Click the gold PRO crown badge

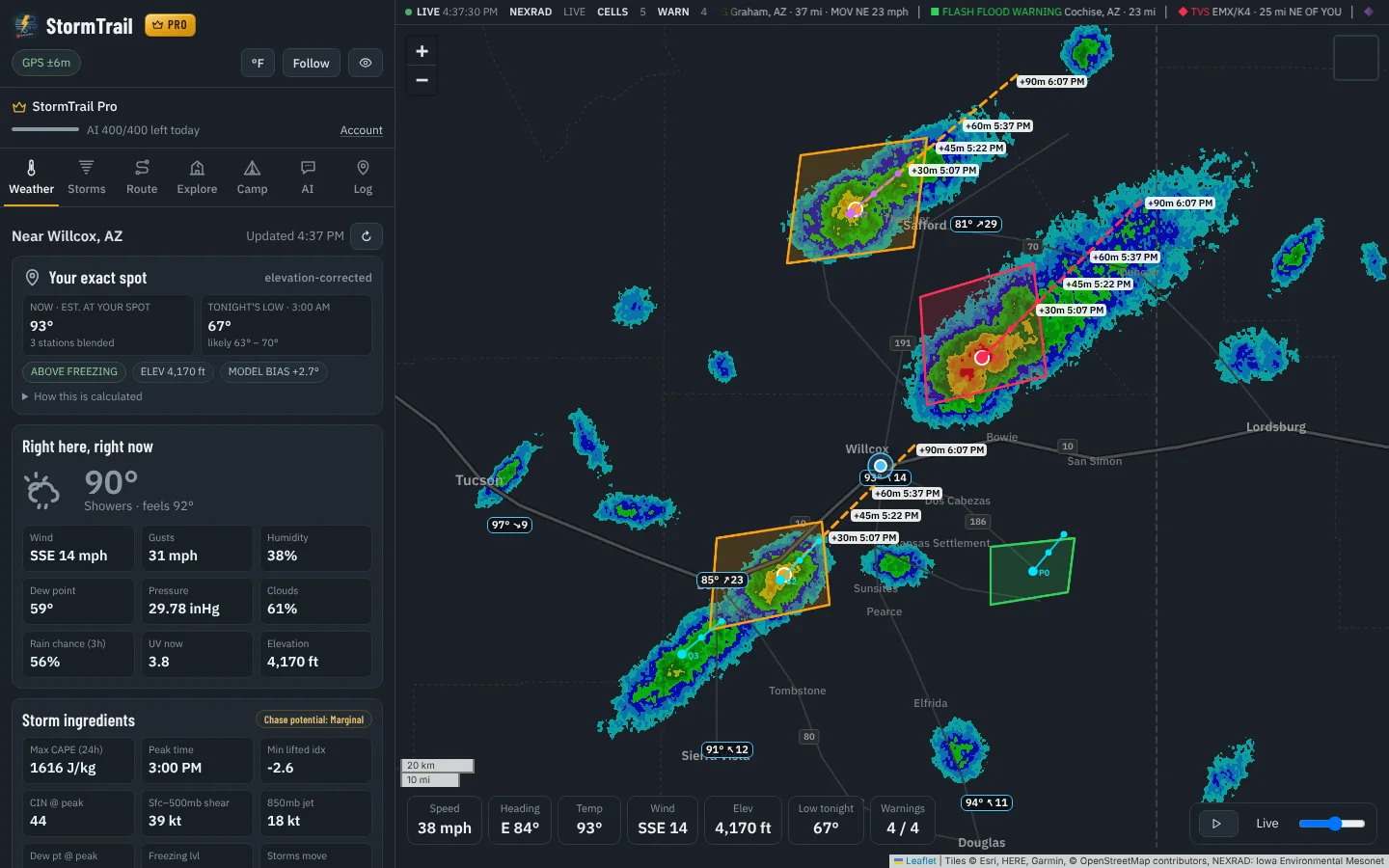click(170, 25)
